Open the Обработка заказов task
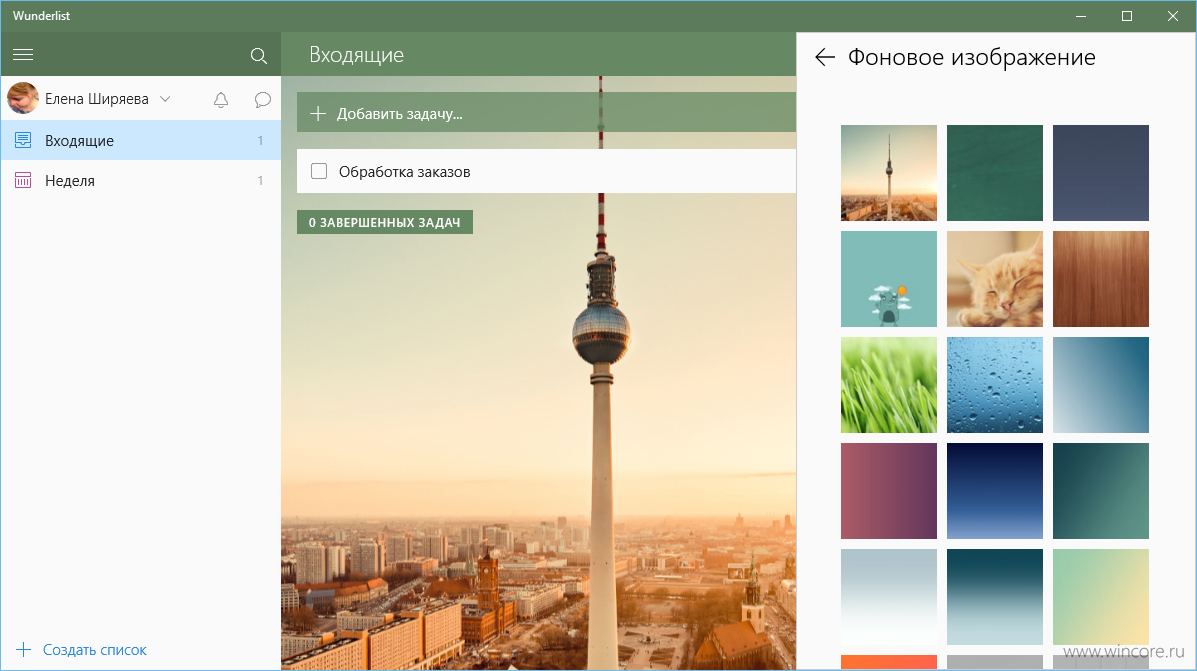This screenshot has height=671, width=1197. 547,171
